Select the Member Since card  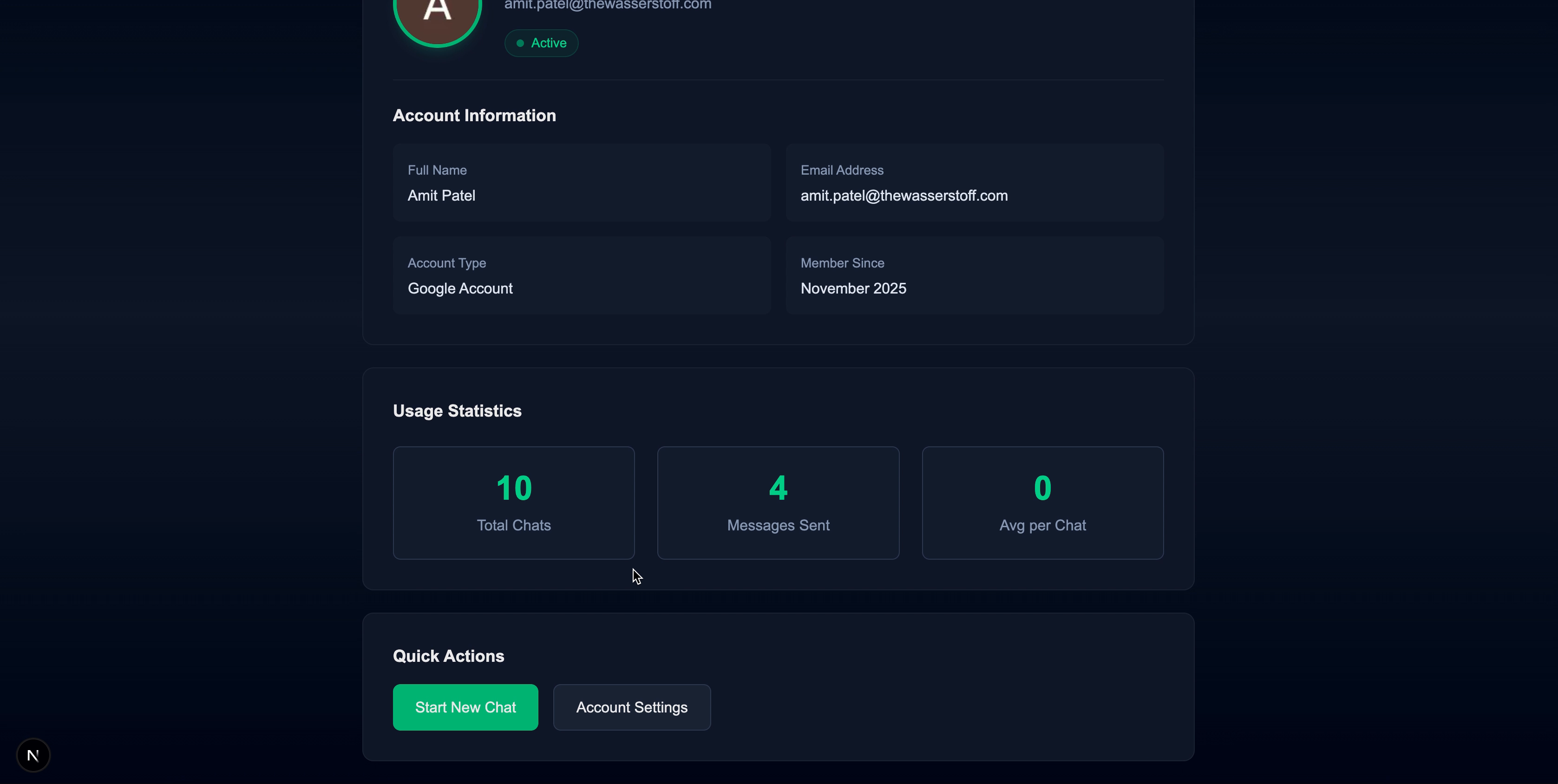click(x=975, y=275)
